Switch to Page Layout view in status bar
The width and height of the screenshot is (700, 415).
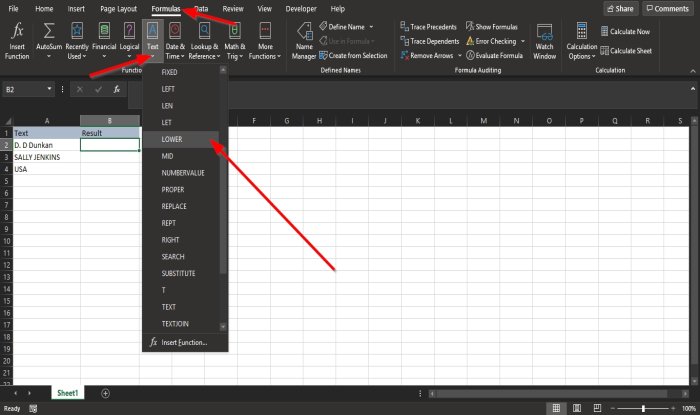(x=577, y=408)
